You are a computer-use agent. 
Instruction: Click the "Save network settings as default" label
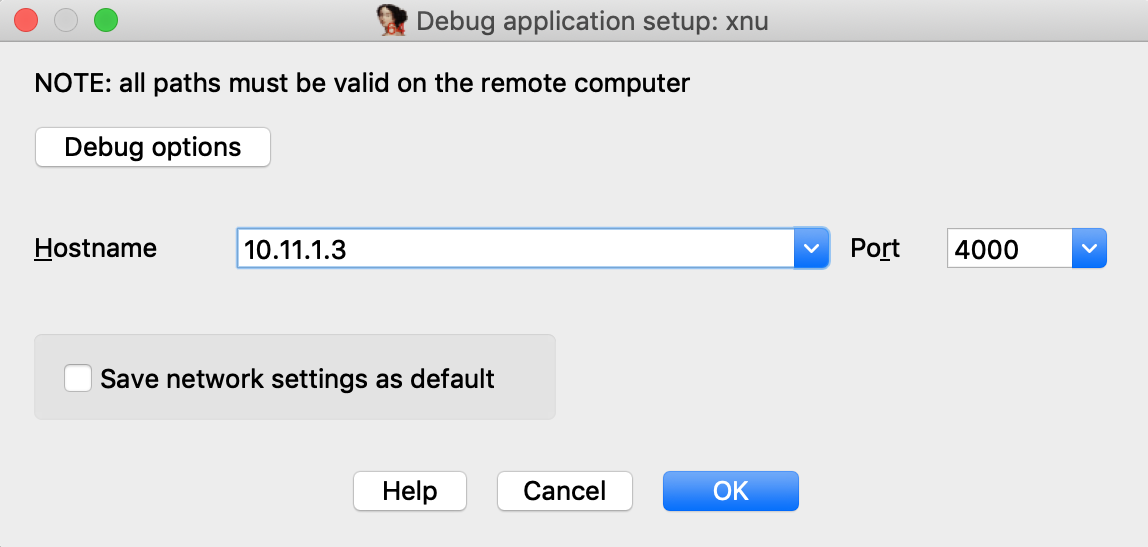(x=297, y=379)
